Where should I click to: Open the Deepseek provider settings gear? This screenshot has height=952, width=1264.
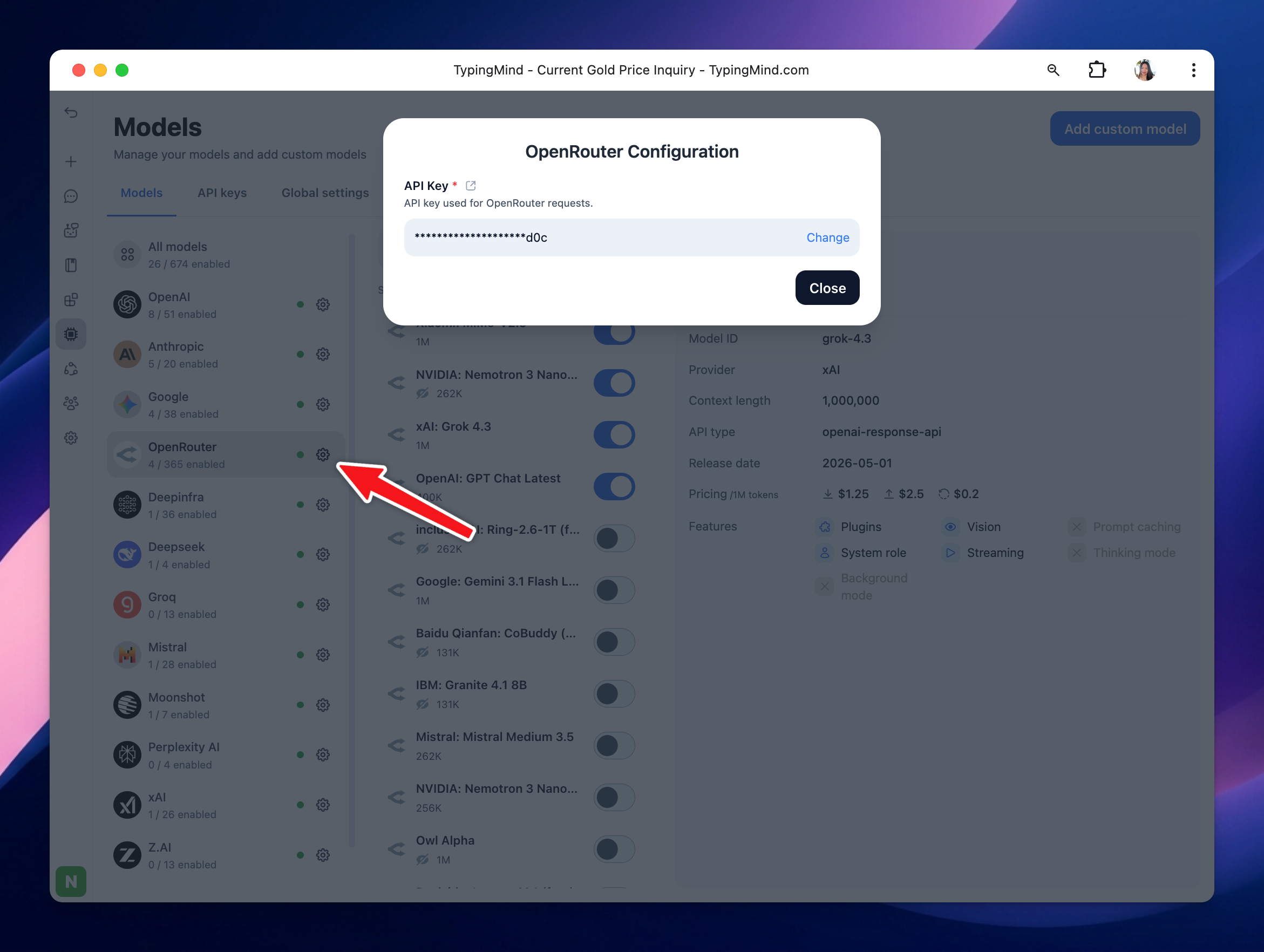click(323, 554)
